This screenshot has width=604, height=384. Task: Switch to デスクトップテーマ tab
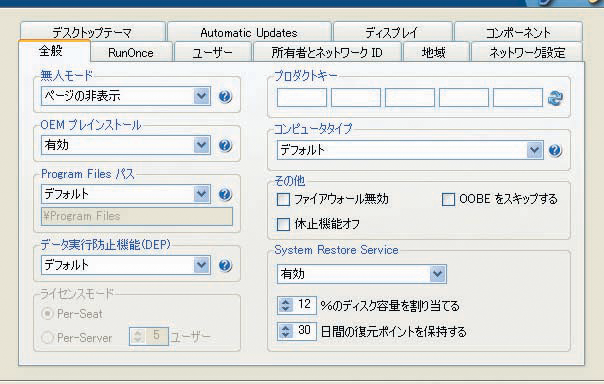[92, 32]
